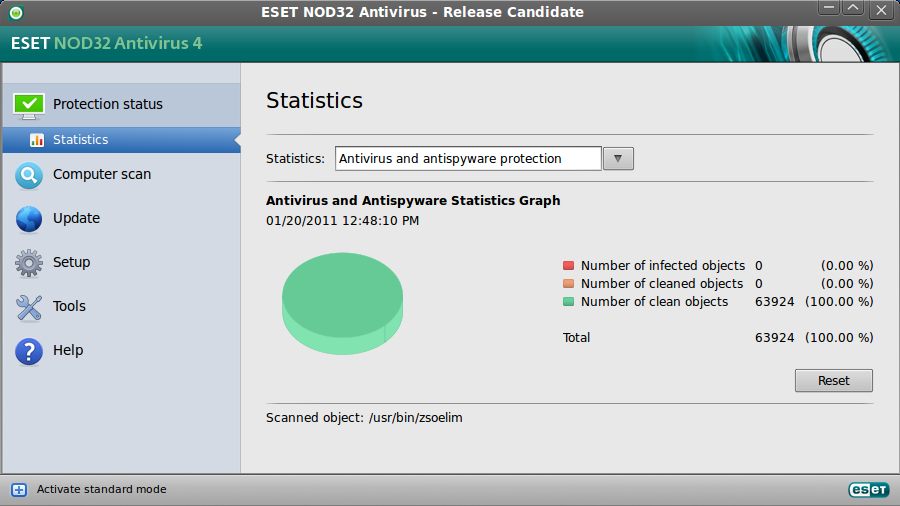Select Statistics submenu under Protection status
900x506 pixels.
pyautogui.click(x=81, y=140)
